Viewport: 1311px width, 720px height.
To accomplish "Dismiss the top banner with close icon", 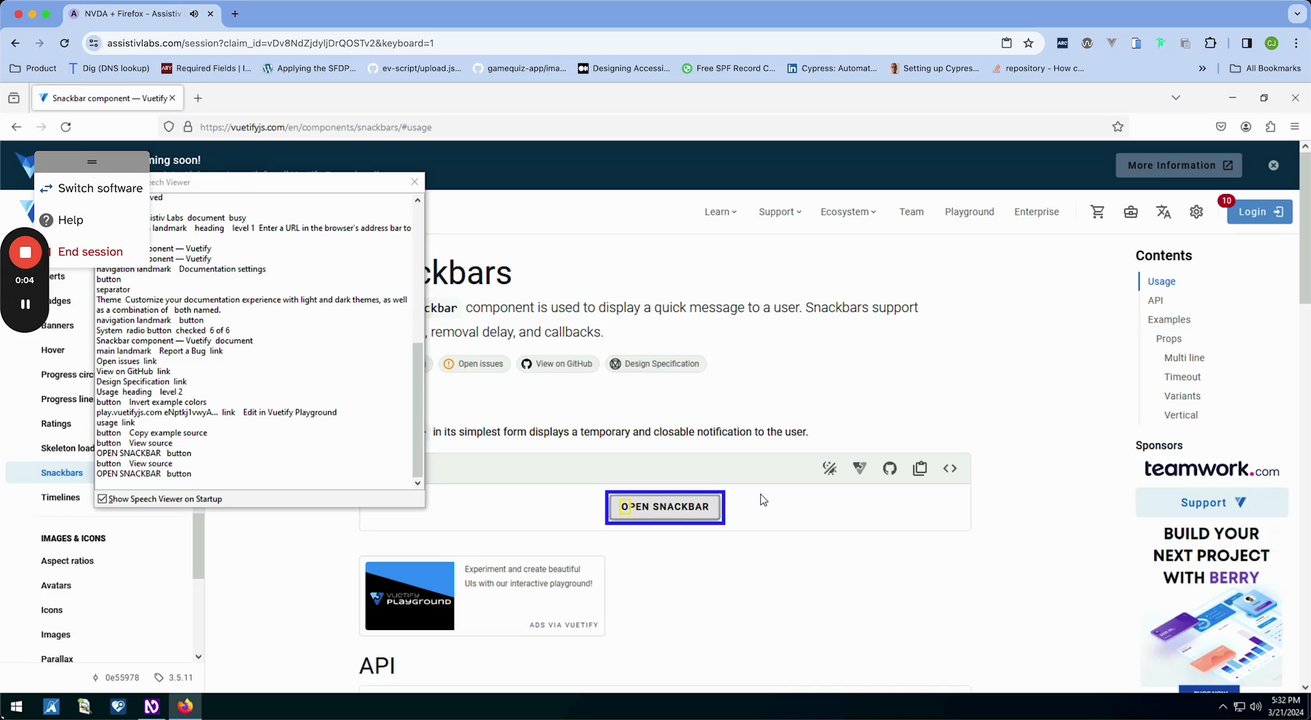I will pyautogui.click(x=1273, y=165).
